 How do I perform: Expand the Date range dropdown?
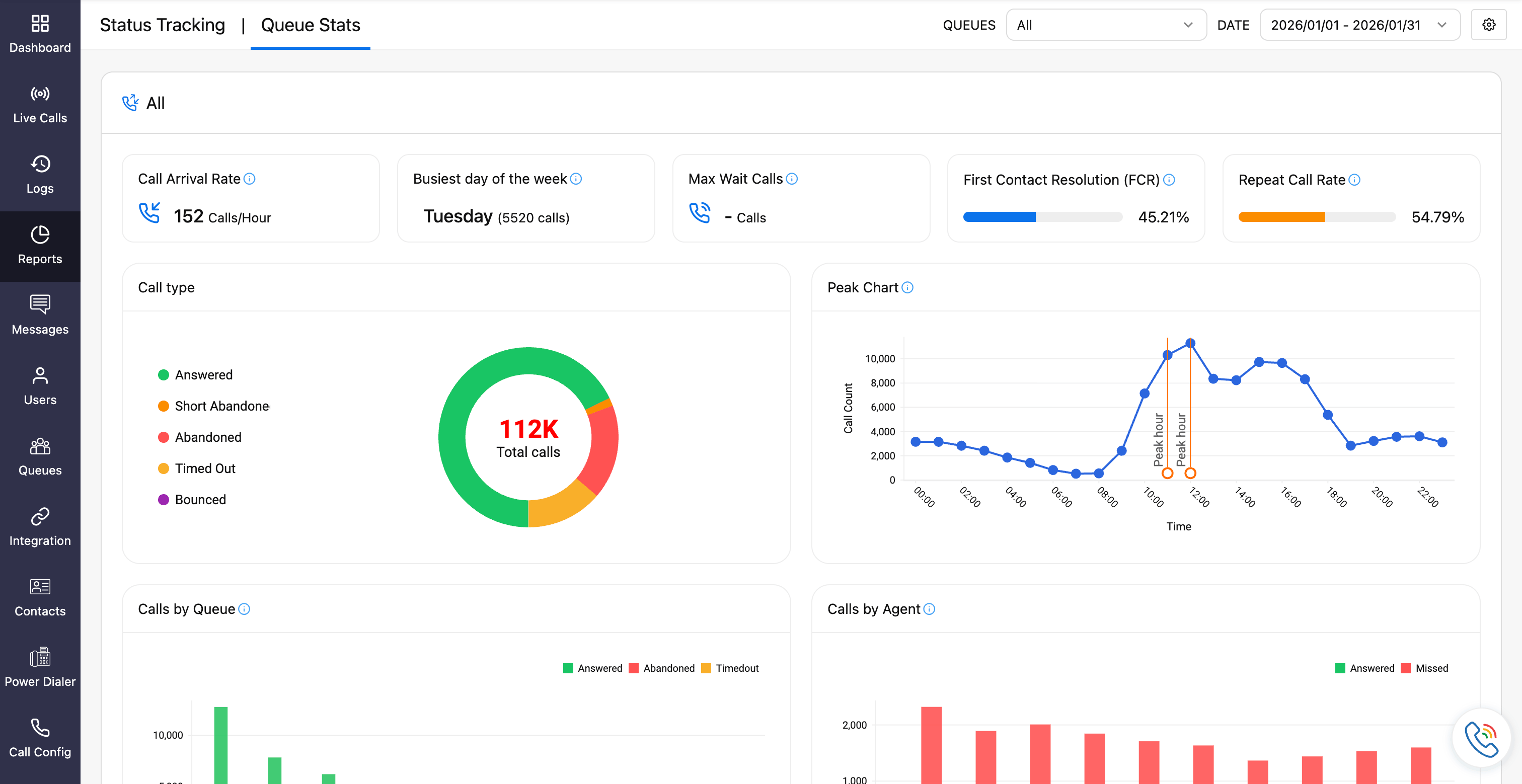click(1359, 25)
